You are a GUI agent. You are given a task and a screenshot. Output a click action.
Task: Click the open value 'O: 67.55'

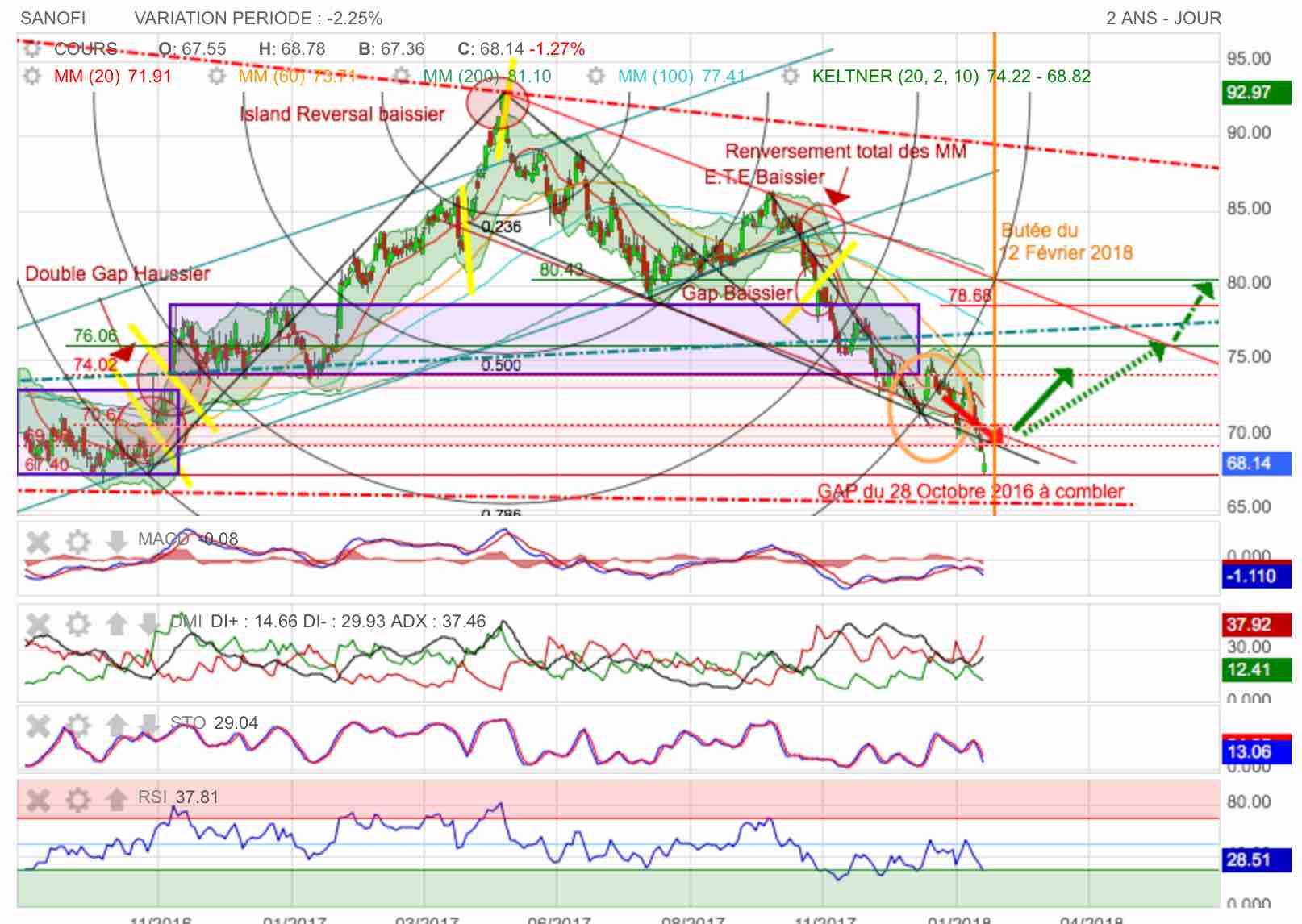(192, 48)
